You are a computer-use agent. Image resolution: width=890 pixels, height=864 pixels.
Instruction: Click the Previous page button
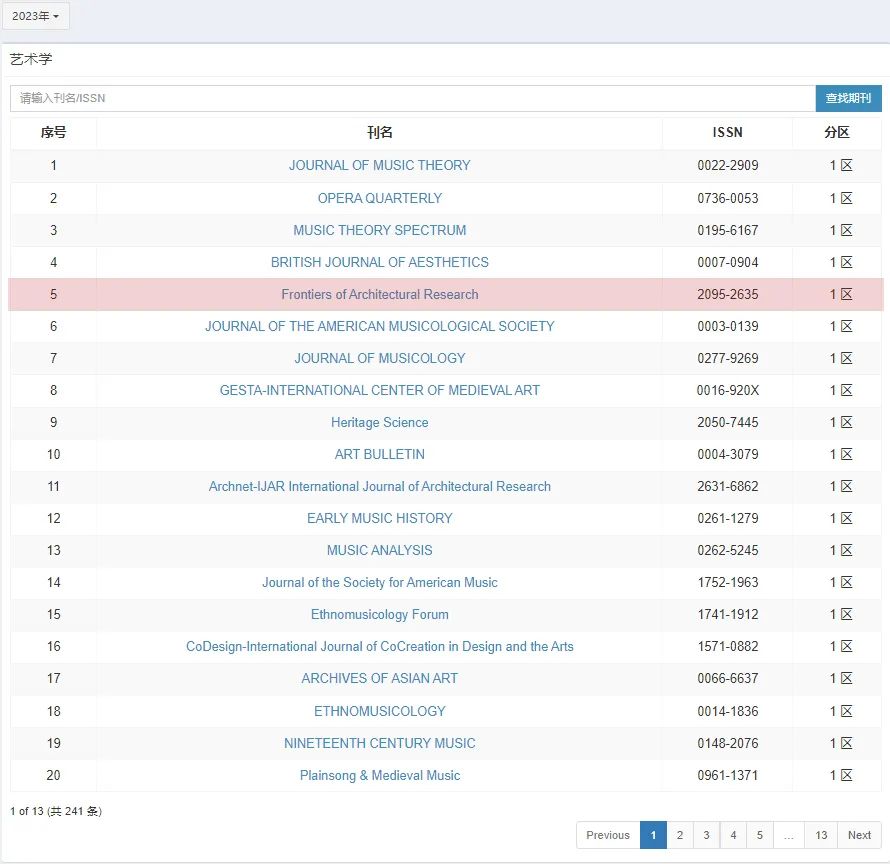coord(608,835)
